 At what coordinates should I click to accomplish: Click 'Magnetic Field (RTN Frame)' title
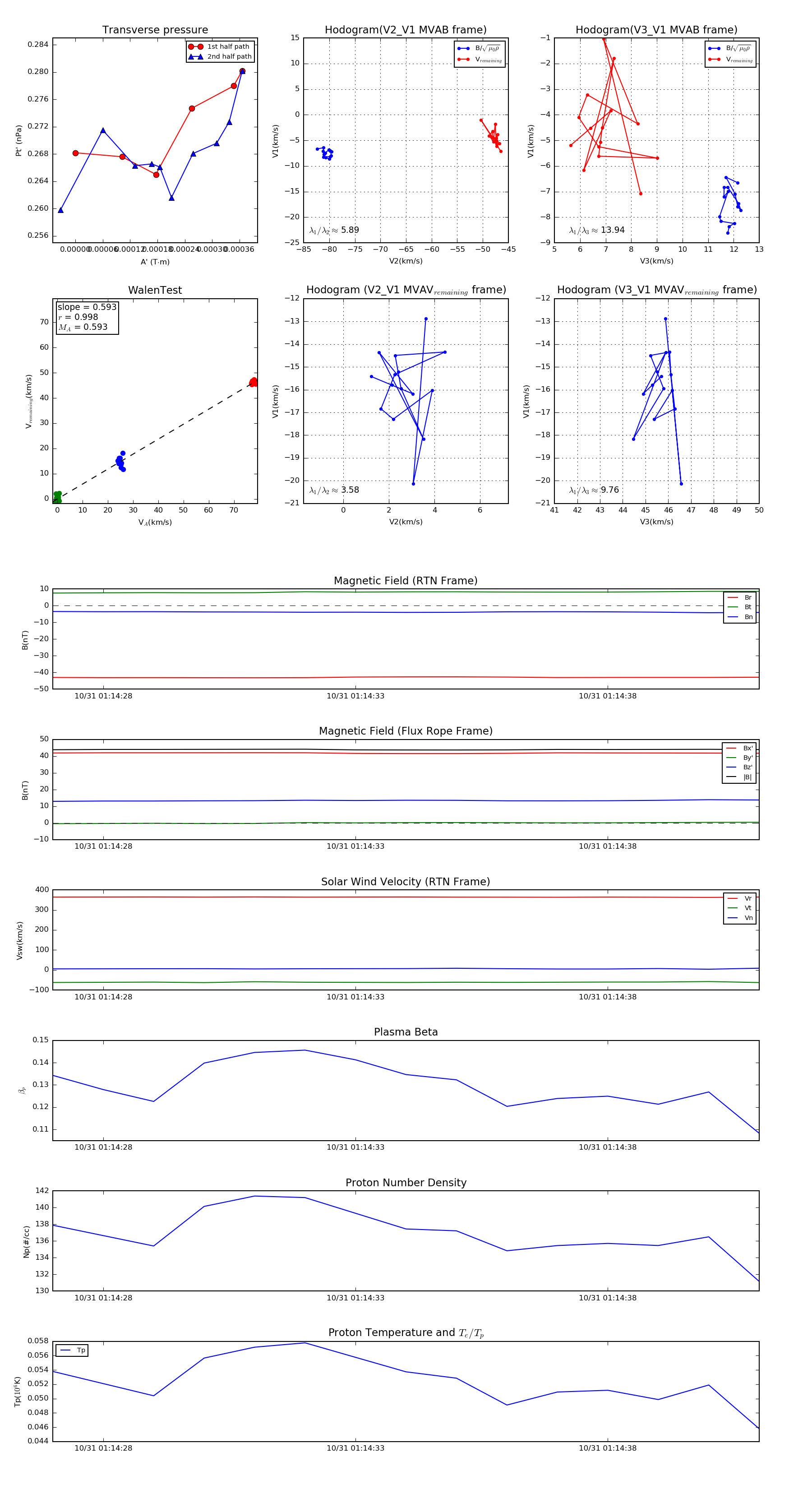[406, 581]
